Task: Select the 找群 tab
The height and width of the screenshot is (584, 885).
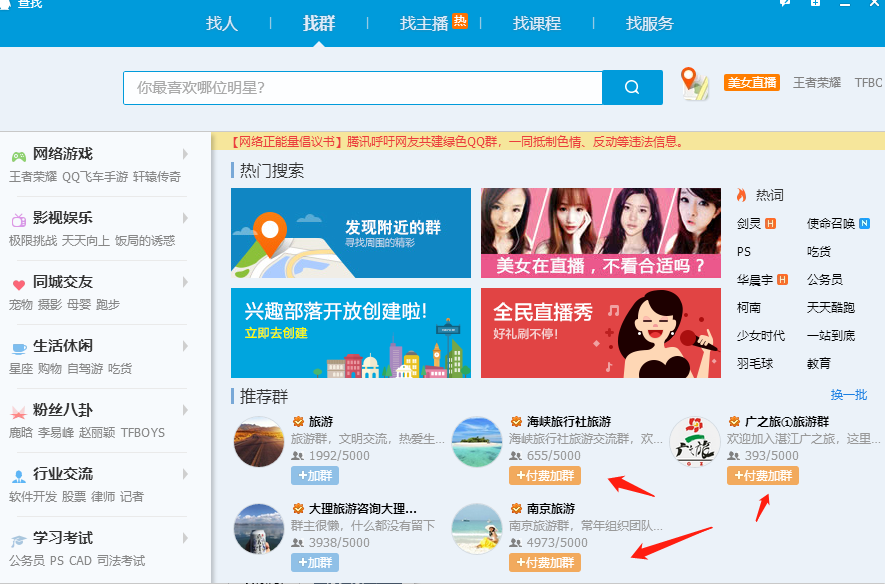Action: point(319,24)
